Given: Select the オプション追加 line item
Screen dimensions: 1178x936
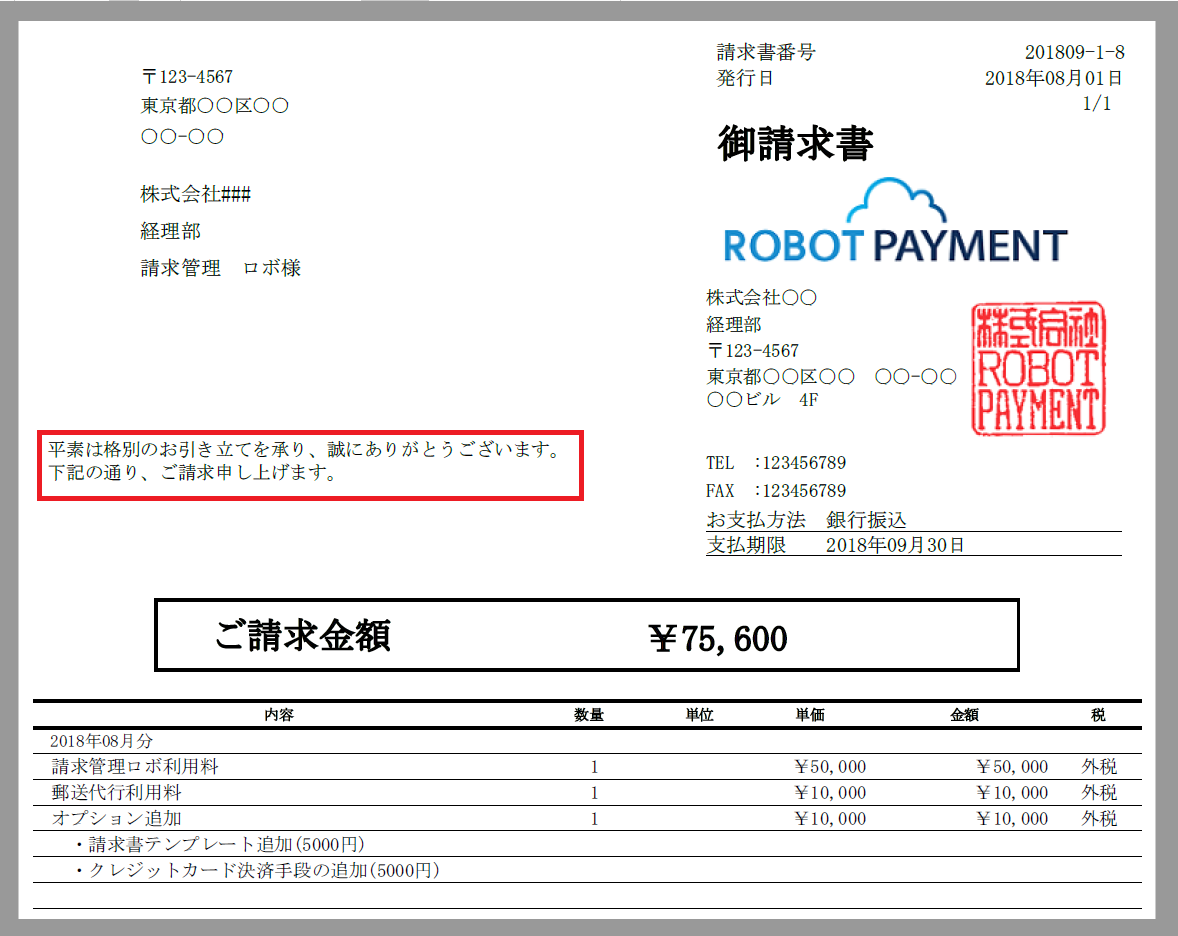Looking at the screenshot, I should pos(117,819).
